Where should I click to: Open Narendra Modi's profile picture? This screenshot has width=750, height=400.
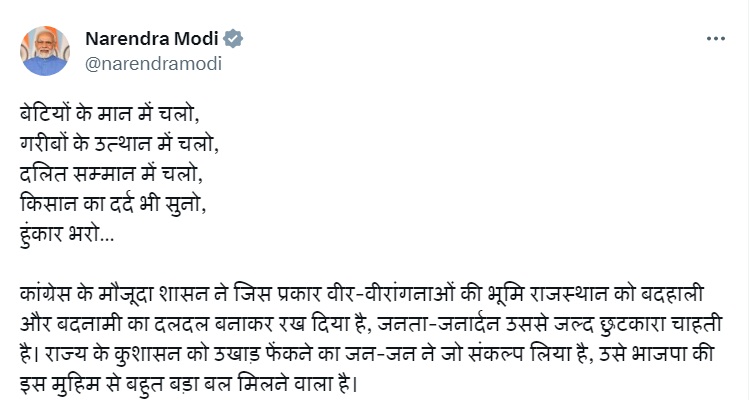coord(46,49)
